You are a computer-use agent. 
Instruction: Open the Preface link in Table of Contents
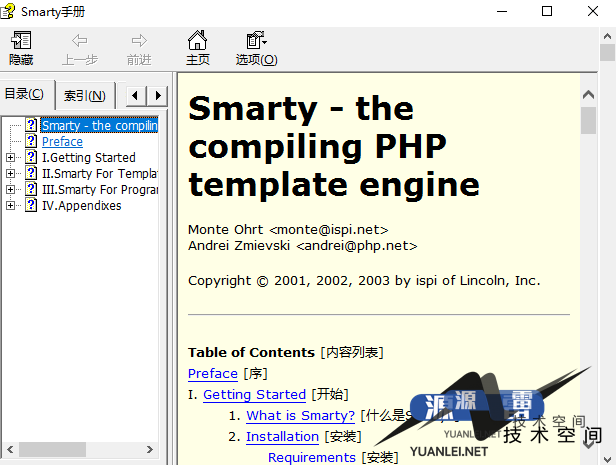pyautogui.click(x=213, y=373)
